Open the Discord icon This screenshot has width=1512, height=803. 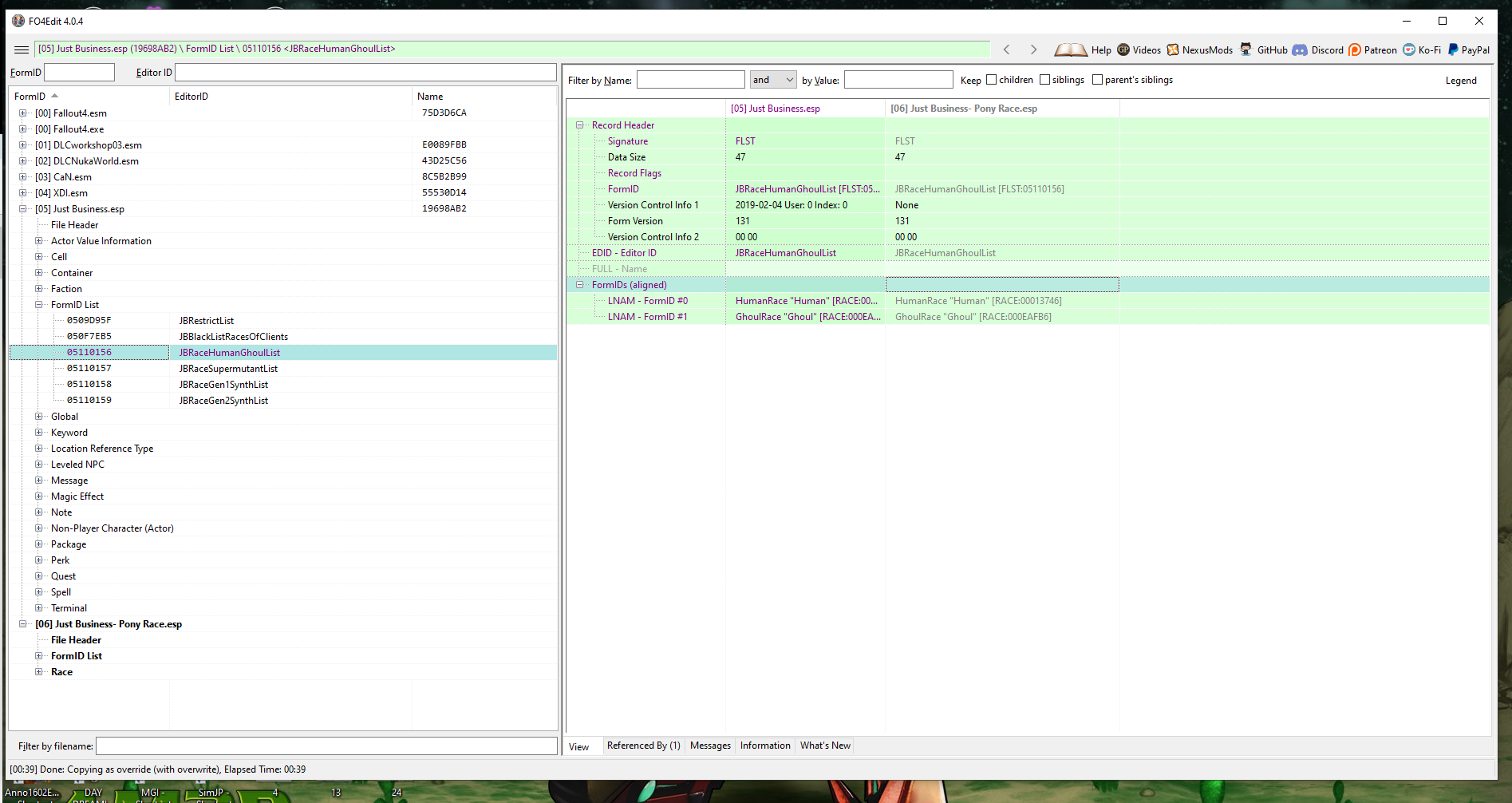tap(1300, 49)
